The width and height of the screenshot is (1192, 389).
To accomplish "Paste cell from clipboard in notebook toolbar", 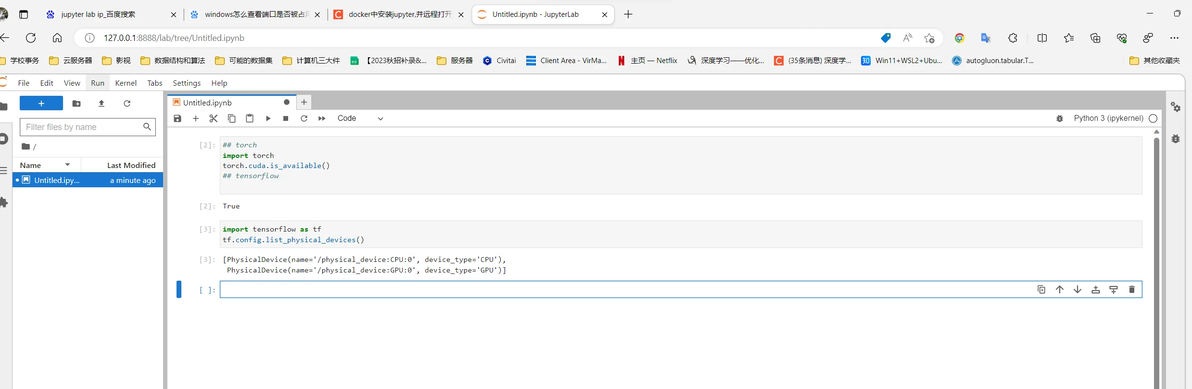I will [x=249, y=119].
